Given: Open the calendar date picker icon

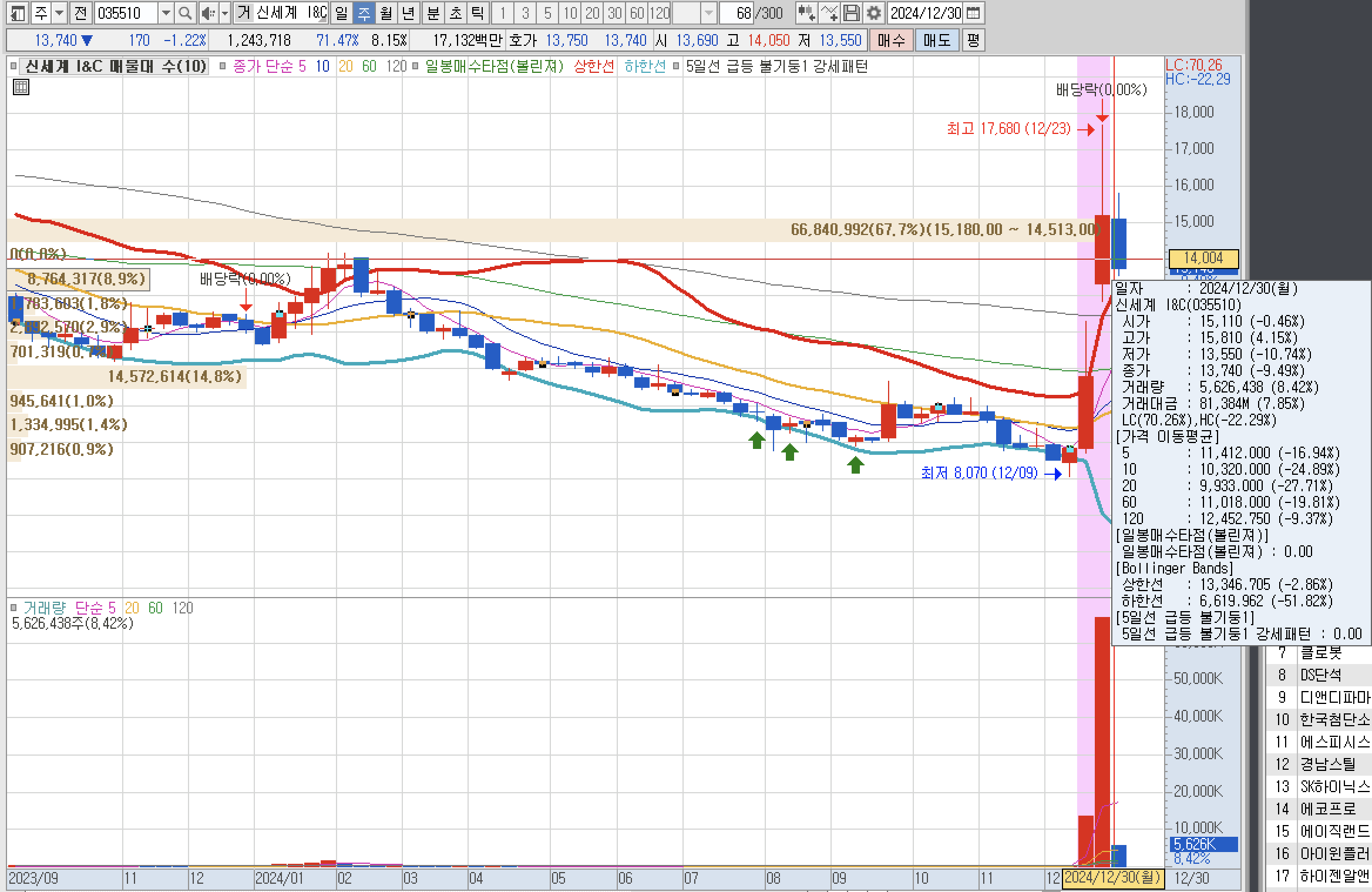Looking at the screenshot, I should click(x=973, y=13).
